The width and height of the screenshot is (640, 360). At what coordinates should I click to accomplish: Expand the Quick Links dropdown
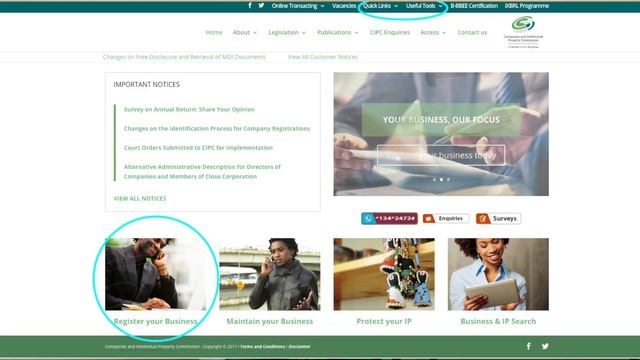(x=380, y=6)
